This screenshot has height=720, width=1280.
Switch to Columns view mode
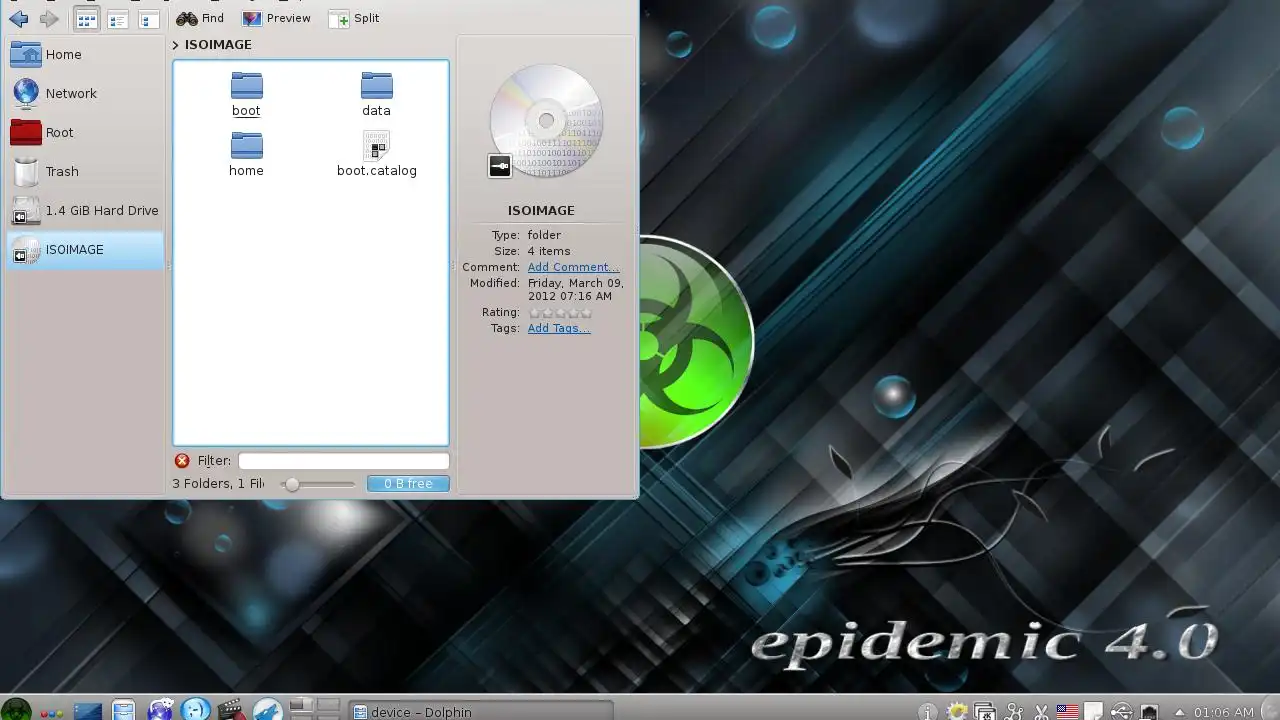click(148, 19)
